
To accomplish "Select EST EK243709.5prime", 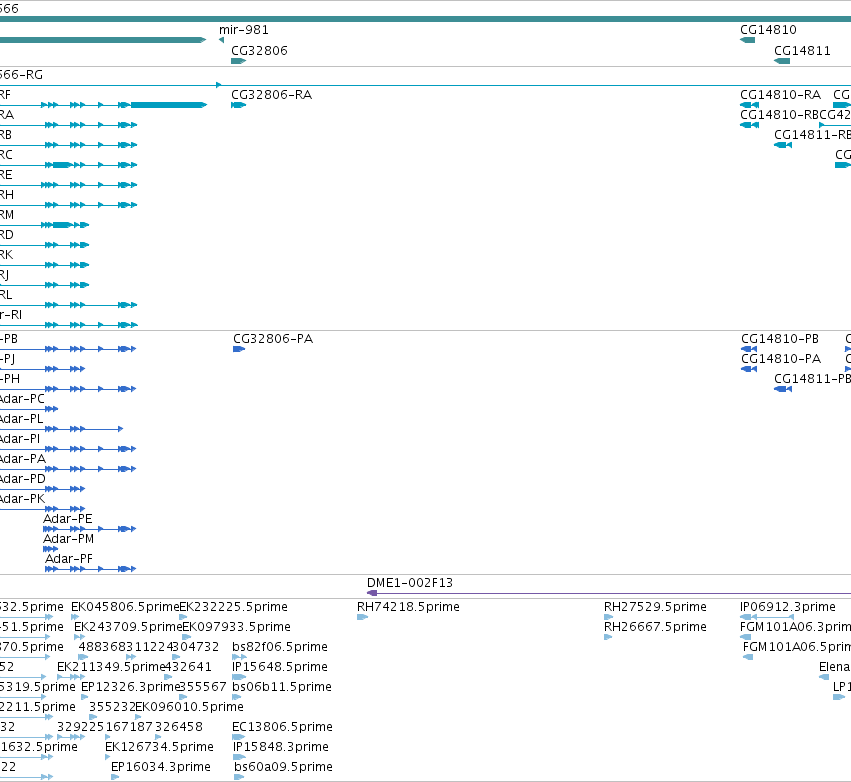I will click(x=128, y=627).
